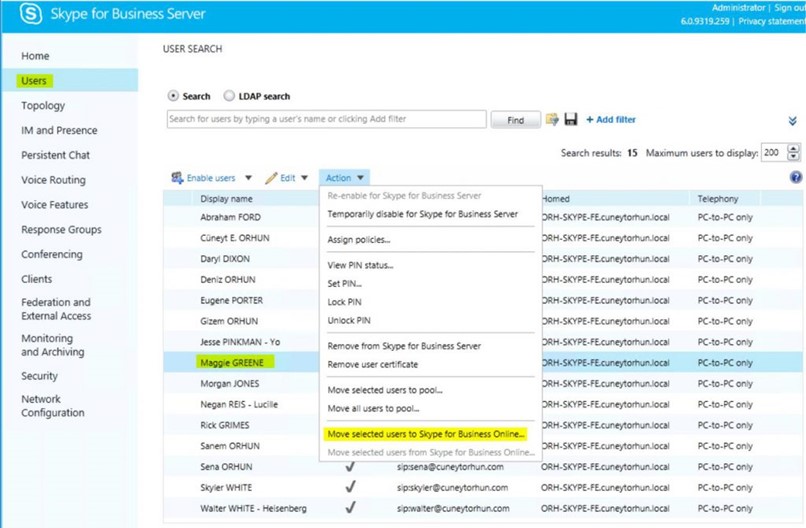Open the Enable users dropdown arrow
The width and height of the screenshot is (806, 528).
click(x=248, y=178)
